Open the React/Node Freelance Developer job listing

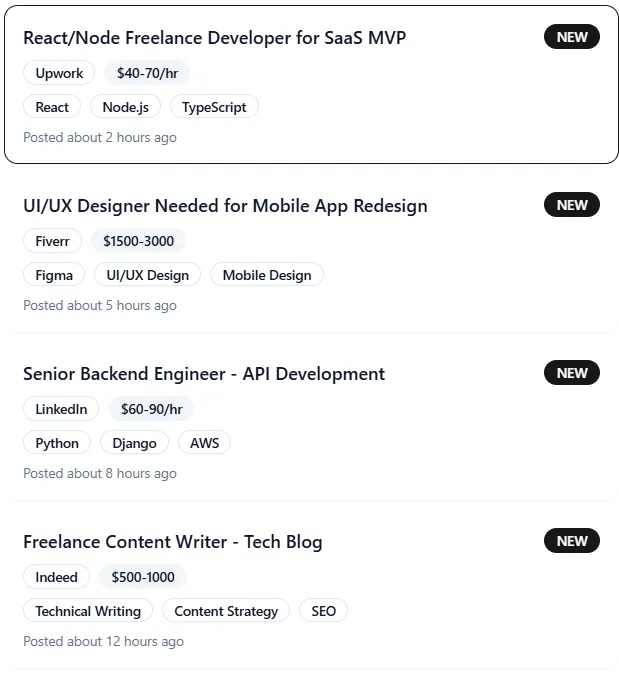pyautogui.click(x=214, y=38)
